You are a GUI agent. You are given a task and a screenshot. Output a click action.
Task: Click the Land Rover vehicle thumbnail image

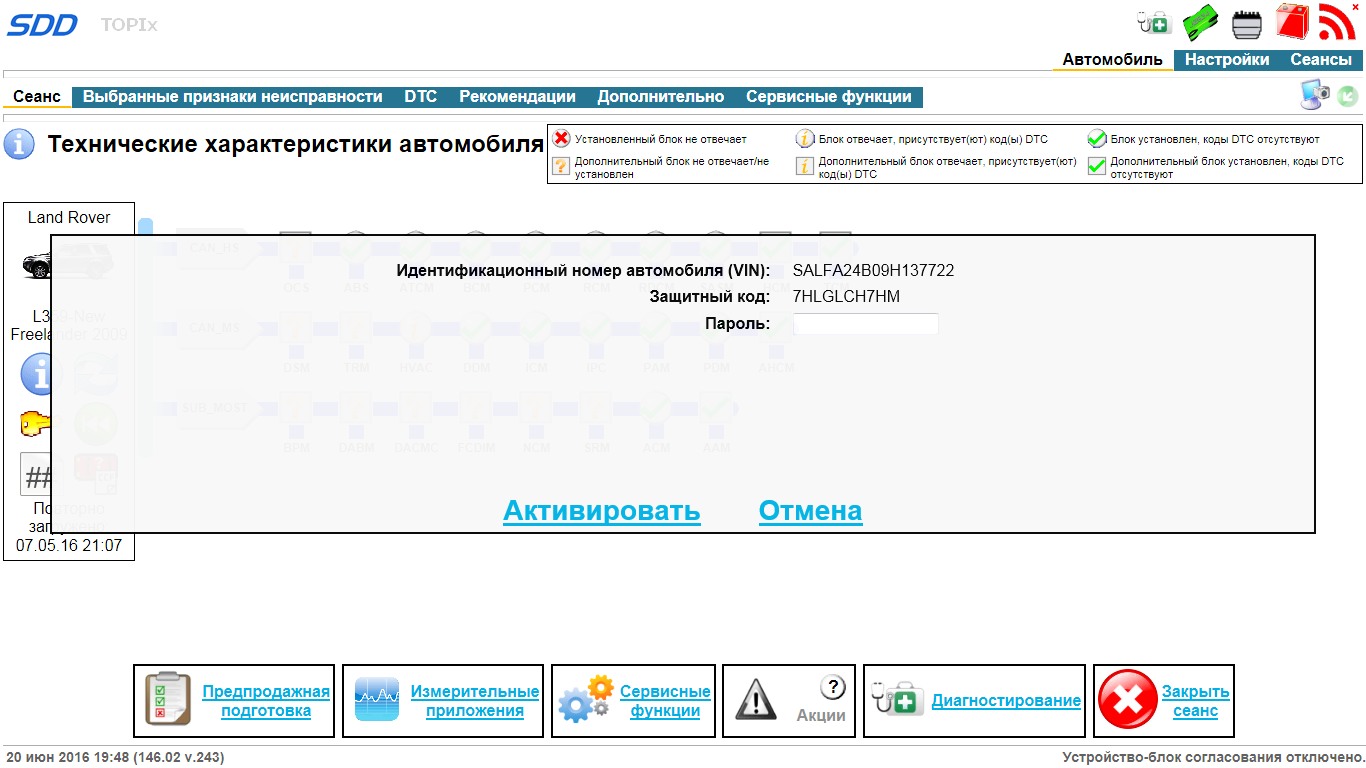[x=68, y=263]
